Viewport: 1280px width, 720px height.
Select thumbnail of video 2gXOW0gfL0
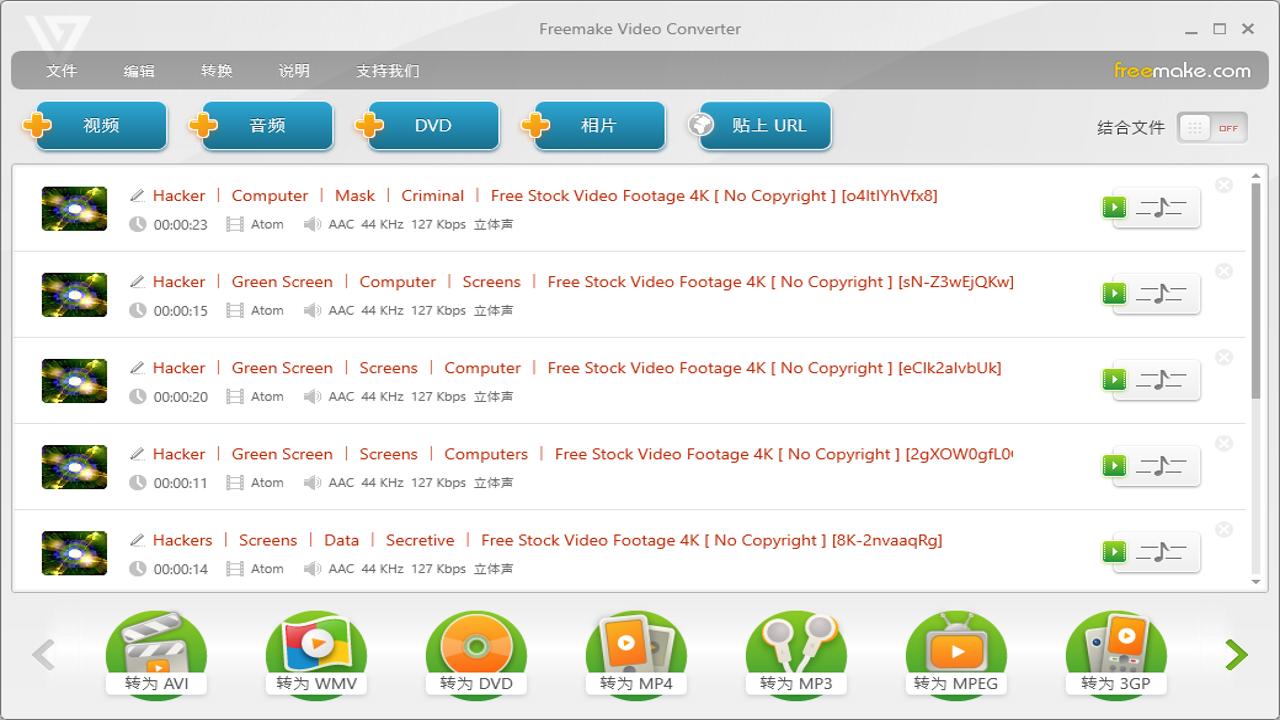pyautogui.click(x=74, y=467)
